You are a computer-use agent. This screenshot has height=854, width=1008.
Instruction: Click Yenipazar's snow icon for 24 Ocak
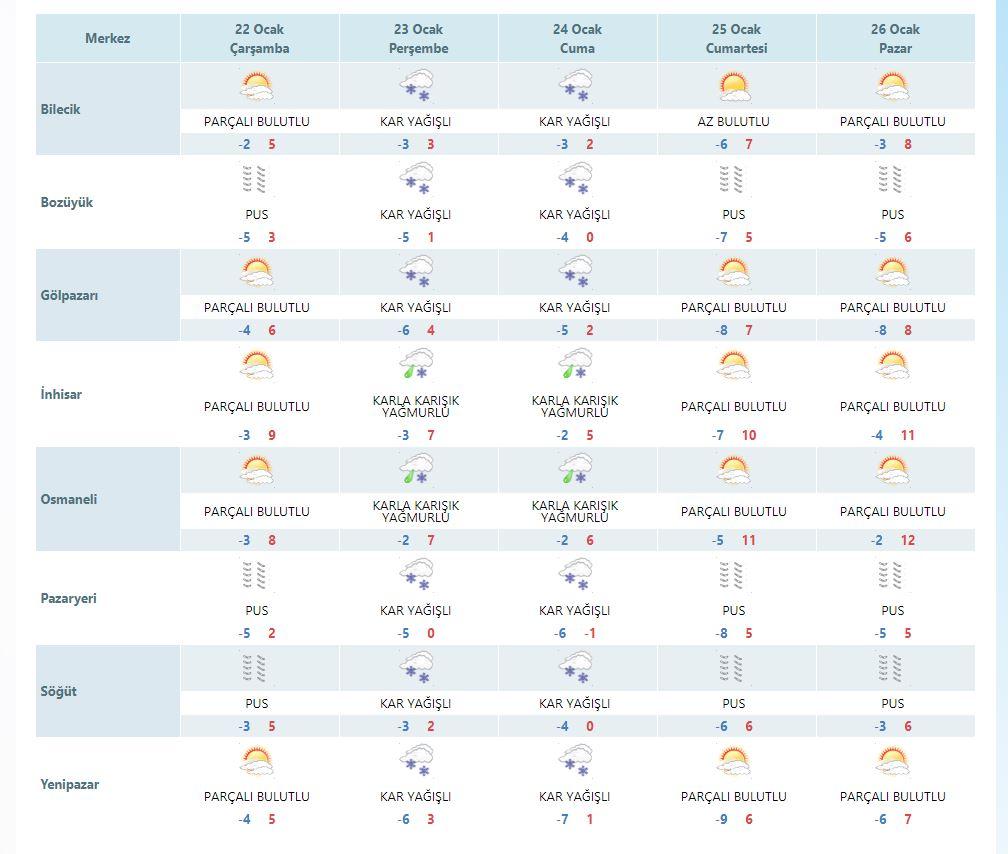(x=575, y=761)
